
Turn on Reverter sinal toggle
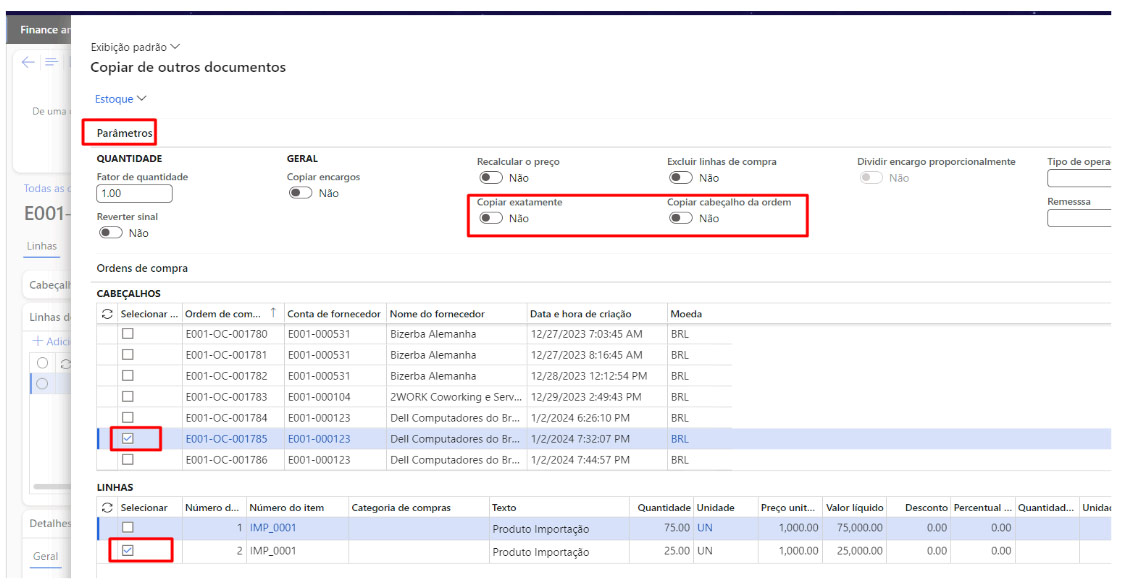click(x=110, y=233)
